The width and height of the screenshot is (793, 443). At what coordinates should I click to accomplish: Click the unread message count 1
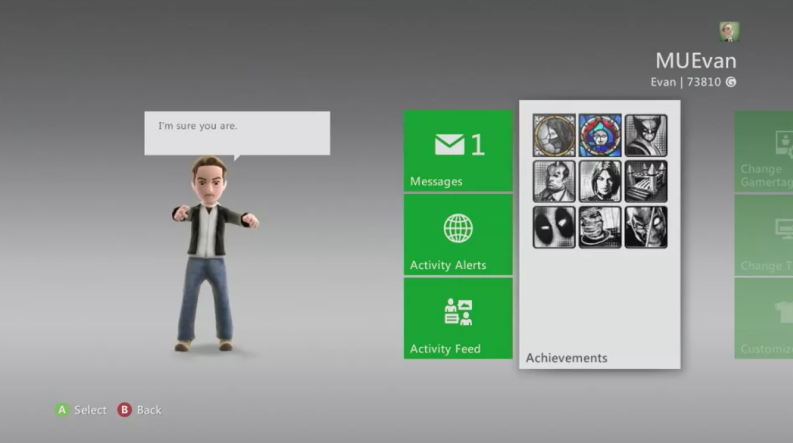[x=477, y=145]
